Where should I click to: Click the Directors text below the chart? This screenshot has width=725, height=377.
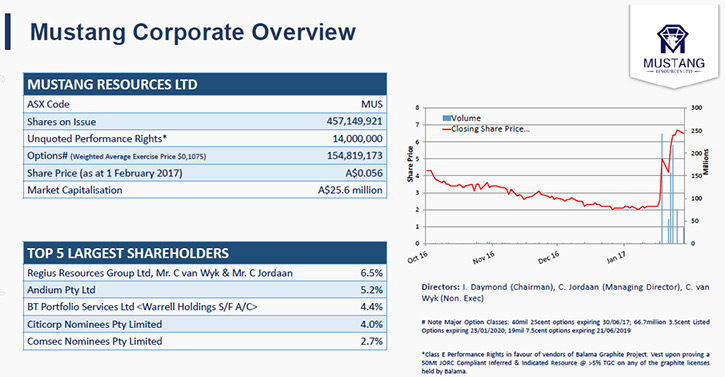coord(565,292)
